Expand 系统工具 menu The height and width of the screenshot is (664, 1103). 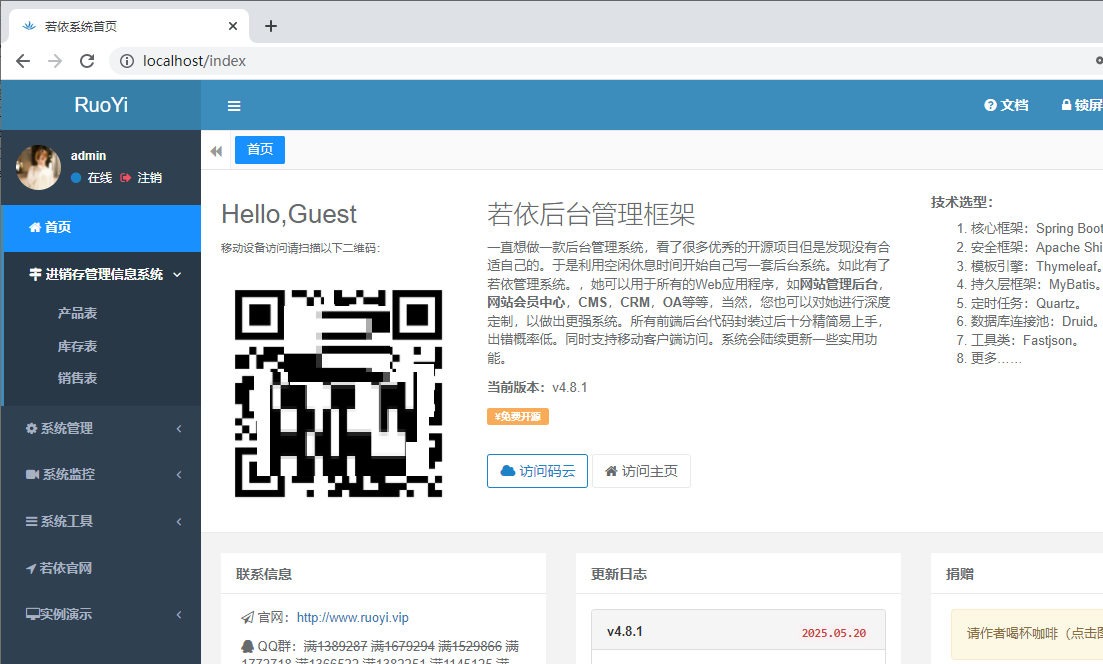(x=101, y=521)
